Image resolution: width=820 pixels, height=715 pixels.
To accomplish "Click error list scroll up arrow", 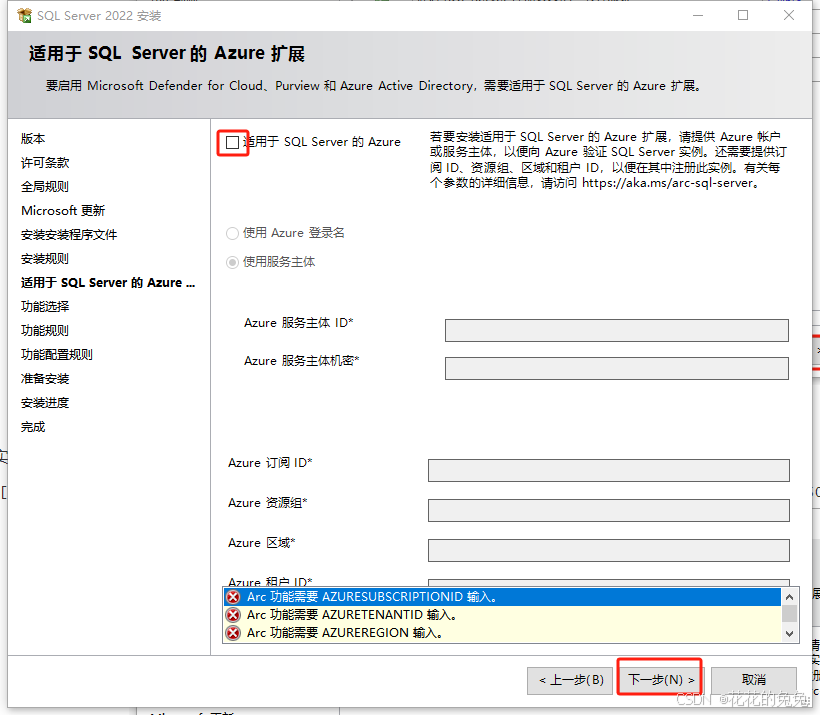I will 789,597.
